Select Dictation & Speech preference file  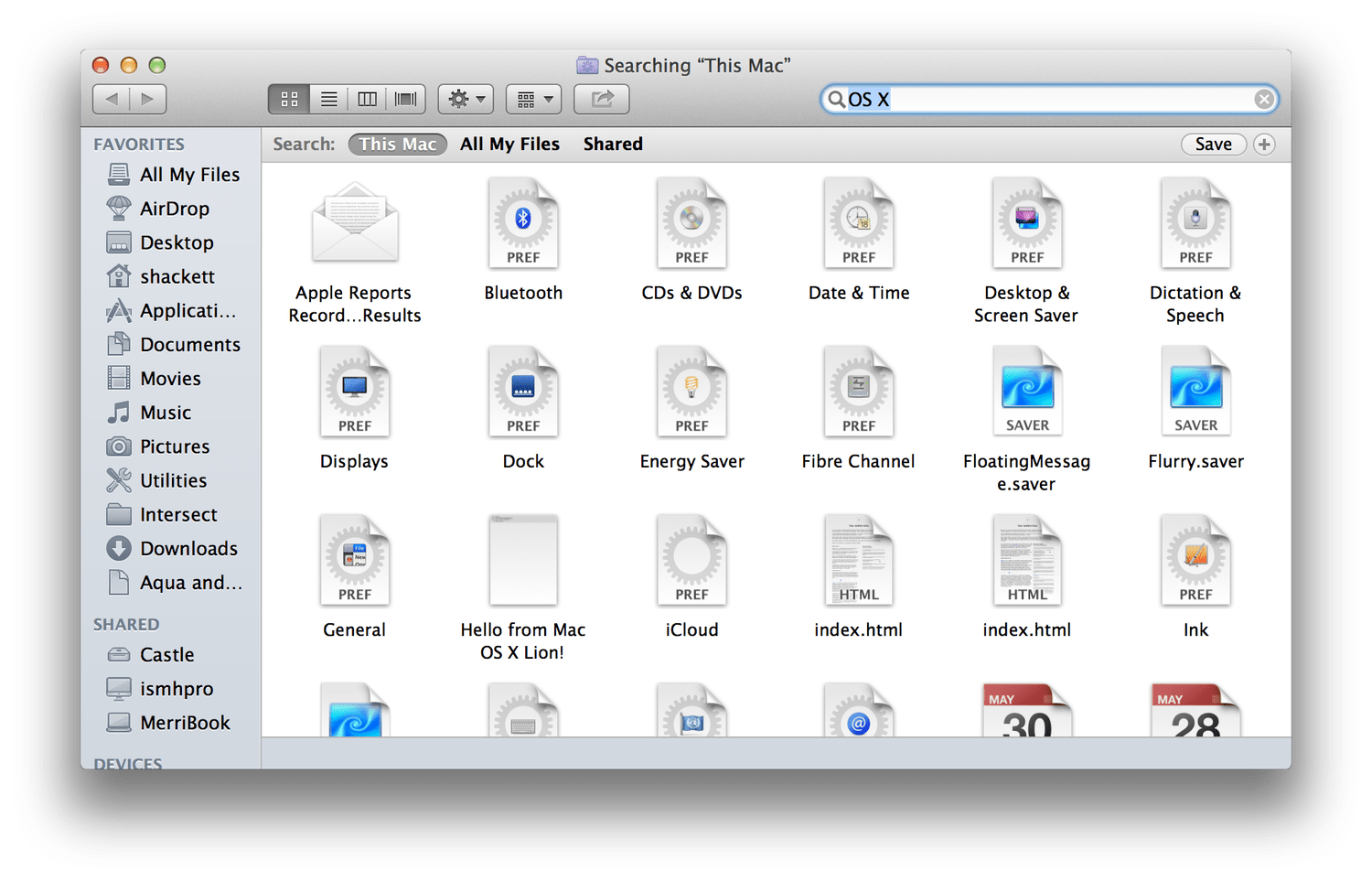1195,252
